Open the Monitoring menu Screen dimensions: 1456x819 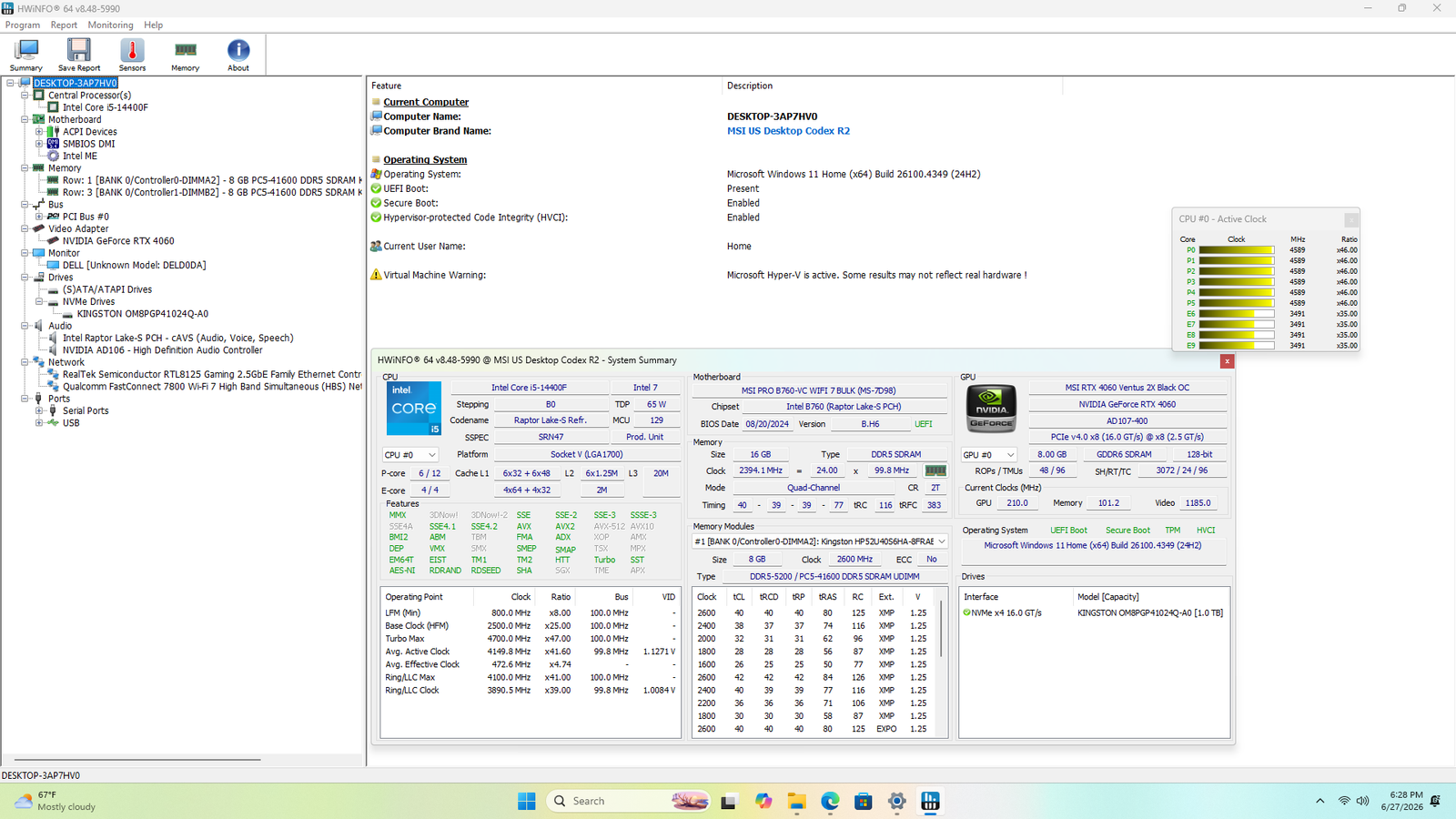click(110, 25)
